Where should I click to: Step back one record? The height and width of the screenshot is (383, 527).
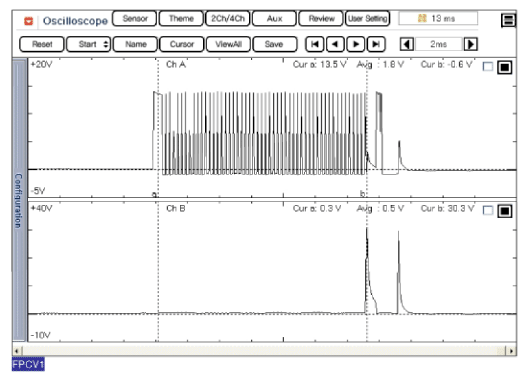click(335, 44)
